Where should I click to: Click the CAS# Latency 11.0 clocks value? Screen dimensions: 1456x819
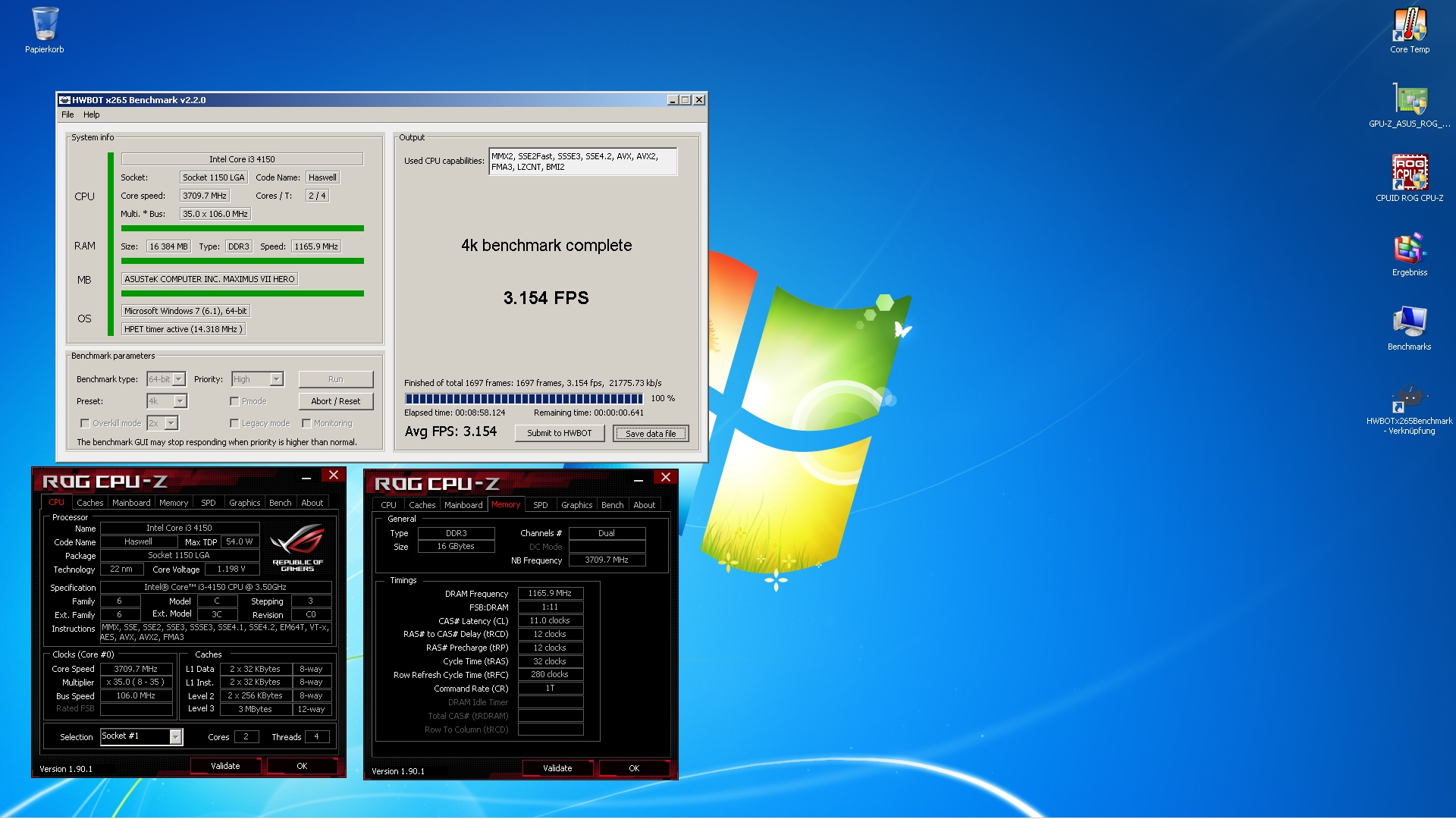pos(551,621)
